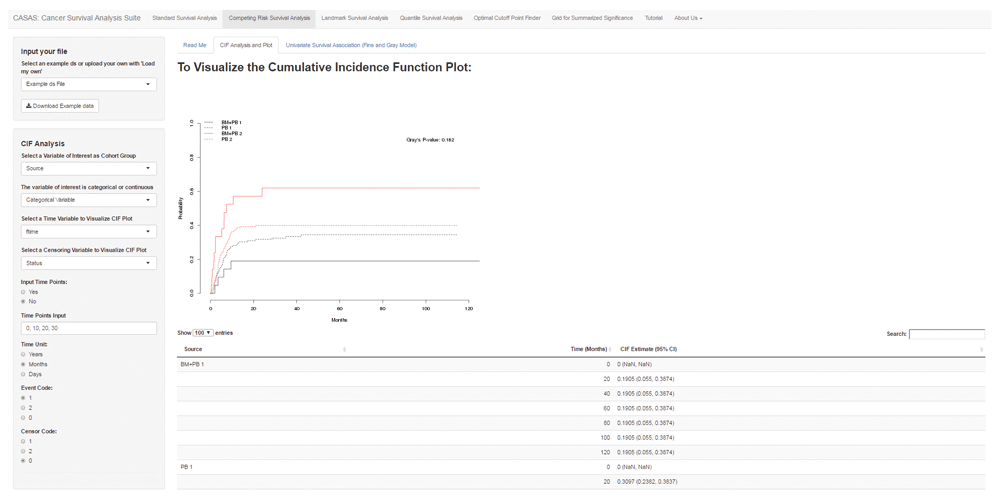Switch to the Read Me tab
The height and width of the screenshot is (503, 1000).
pos(194,45)
